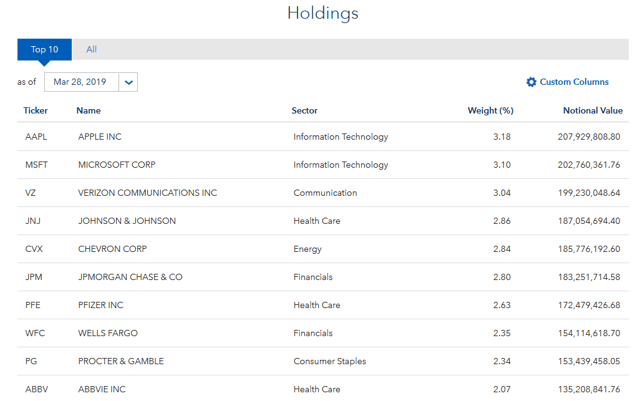Sort by the Ticker column header

pos(36,111)
